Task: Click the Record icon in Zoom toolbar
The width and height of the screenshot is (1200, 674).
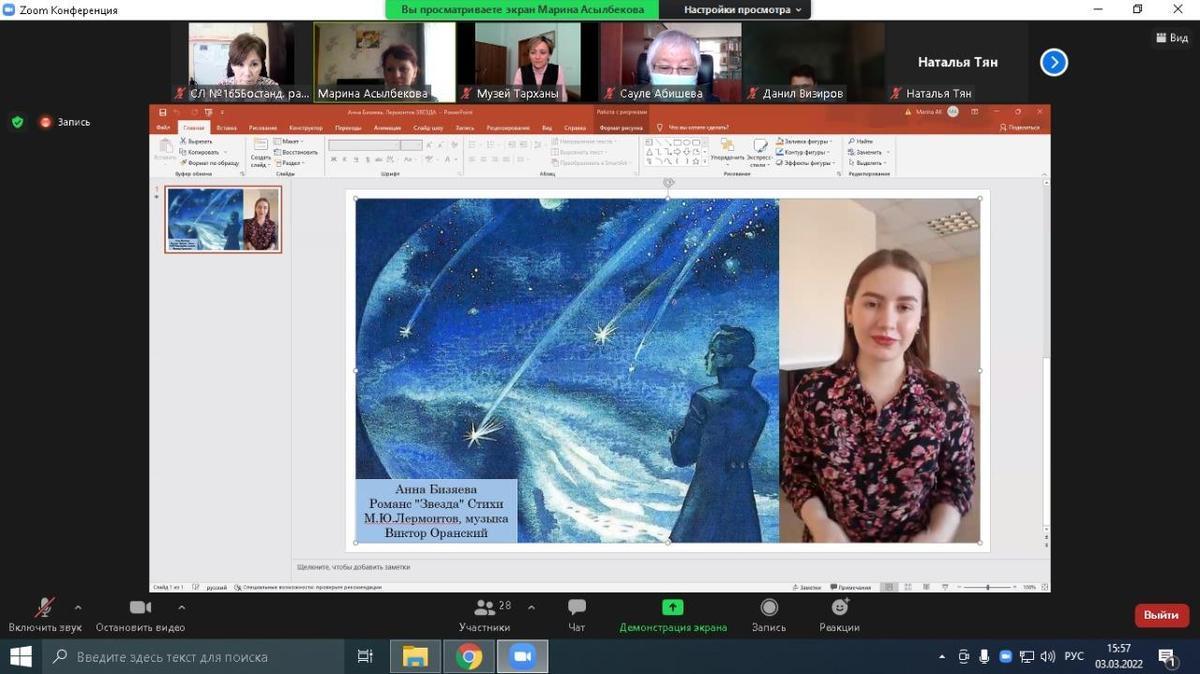Action: point(769,608)
